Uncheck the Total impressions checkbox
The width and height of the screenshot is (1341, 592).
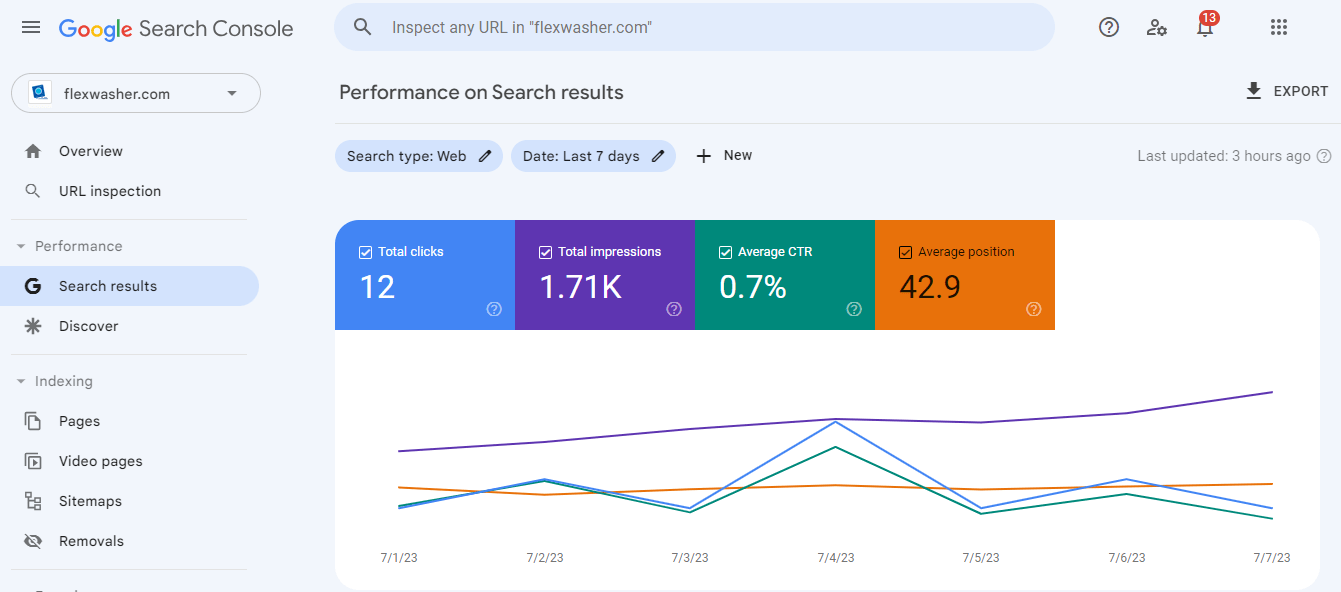pyautogui.click(x=545, y=252)
